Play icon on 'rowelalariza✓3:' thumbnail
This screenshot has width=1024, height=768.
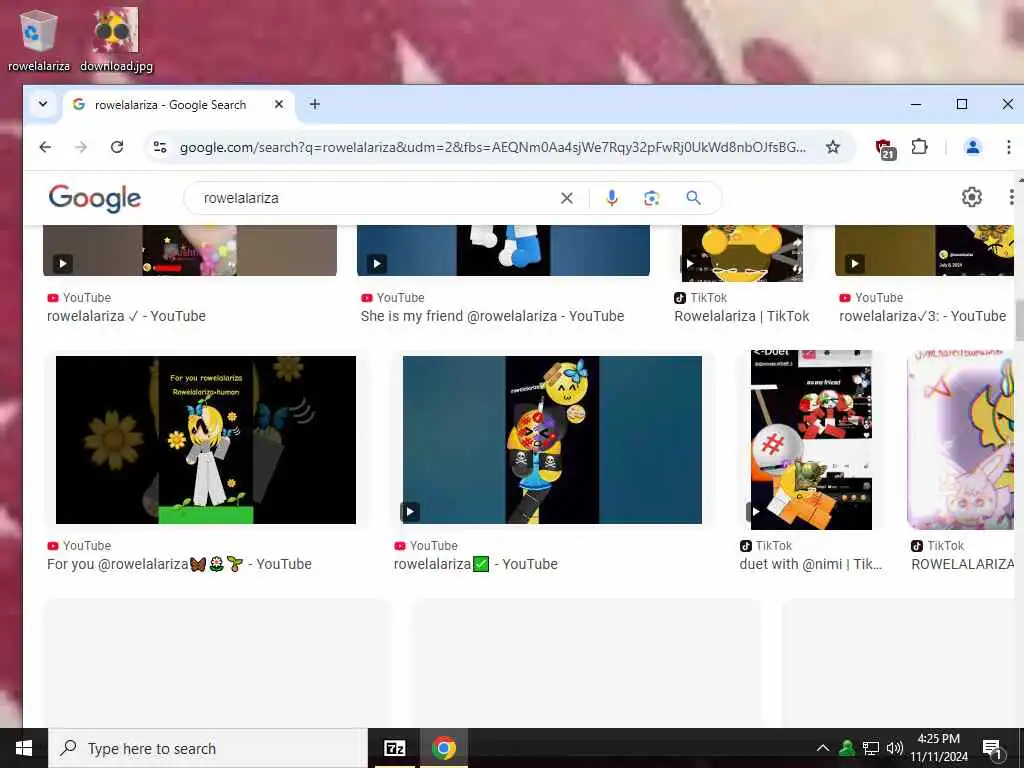pyautogui.click(x=855, y=264)
